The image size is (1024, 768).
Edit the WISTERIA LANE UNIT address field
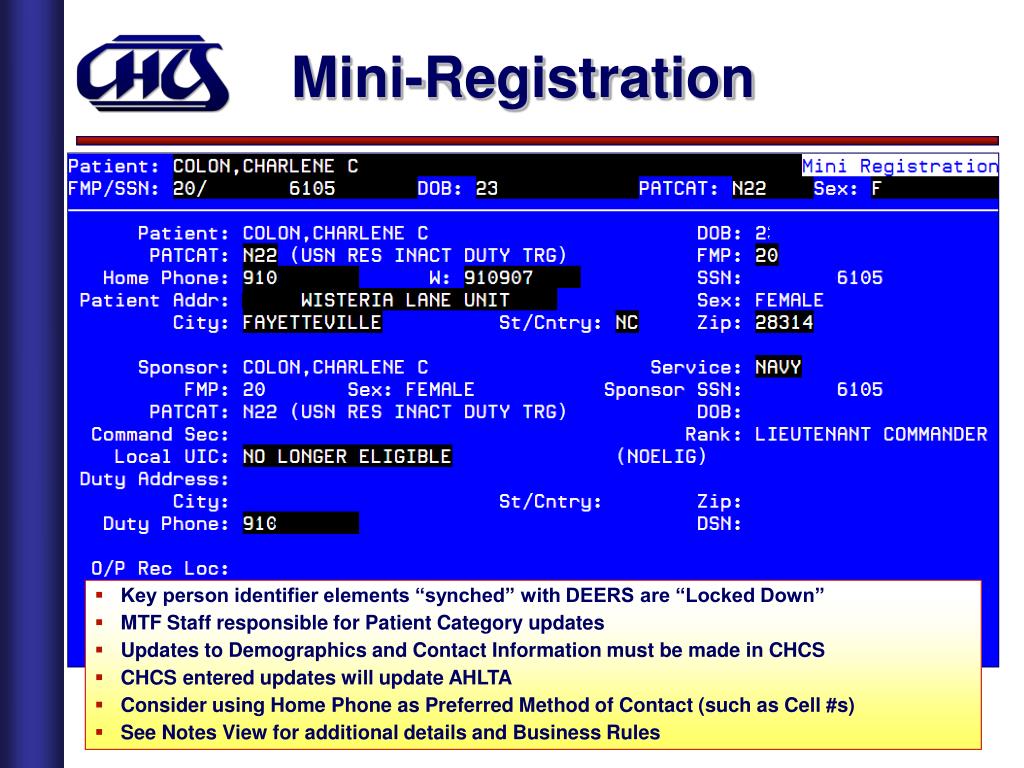[400, 300]
